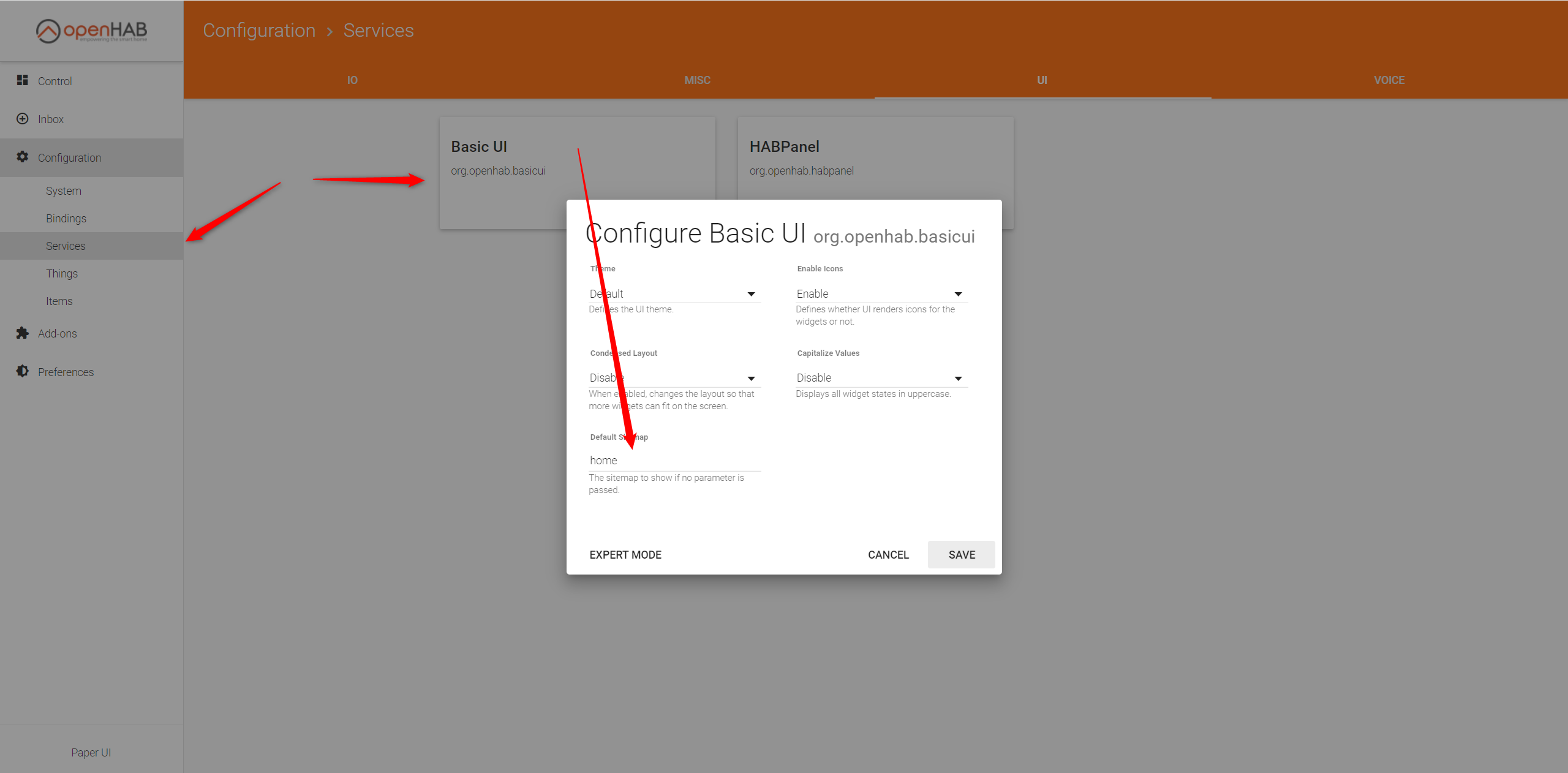Switch to the VOICE tab
1568x773 pixels.
[1389, 80]
